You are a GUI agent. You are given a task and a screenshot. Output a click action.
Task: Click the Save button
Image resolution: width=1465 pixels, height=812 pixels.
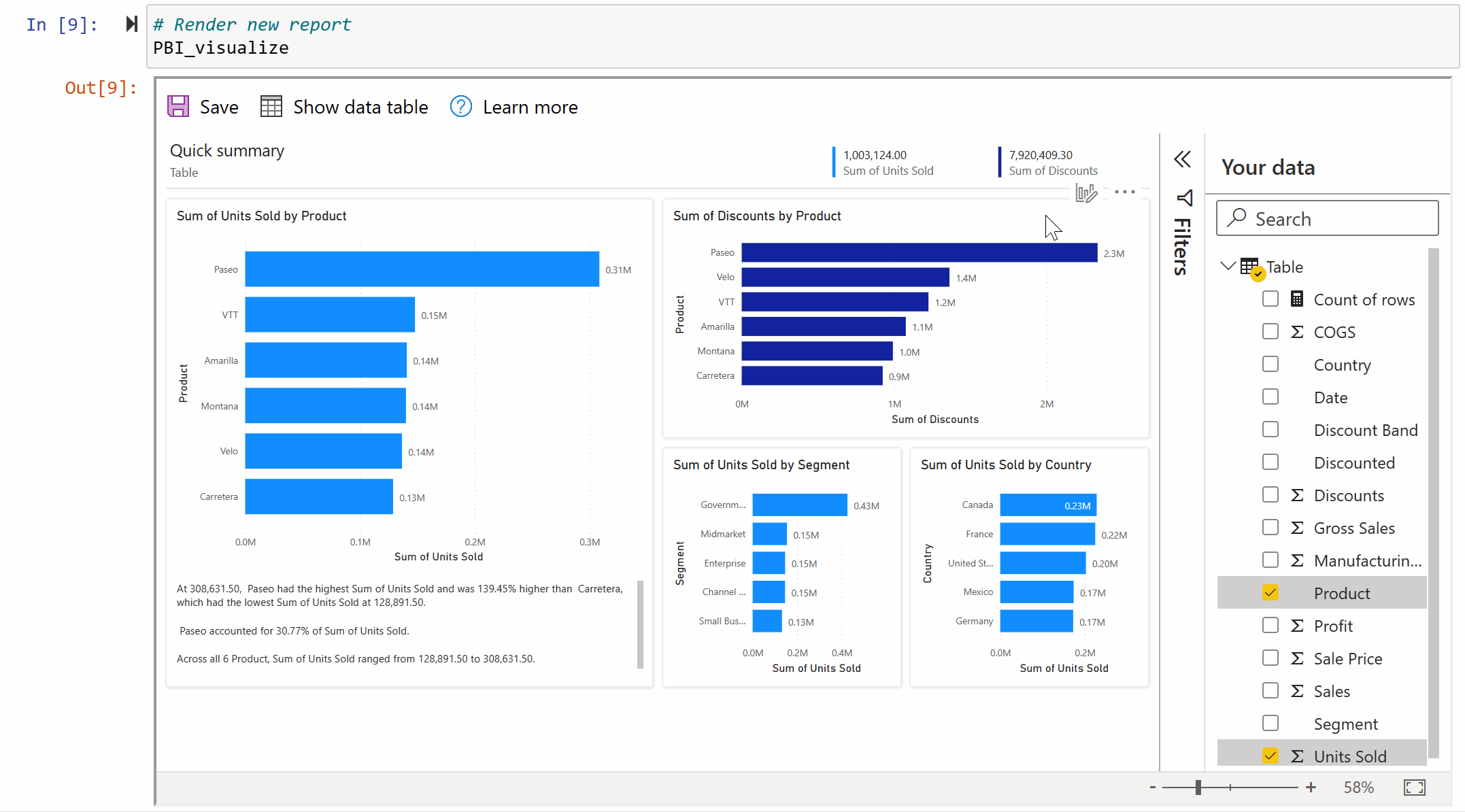coord(204,107)
